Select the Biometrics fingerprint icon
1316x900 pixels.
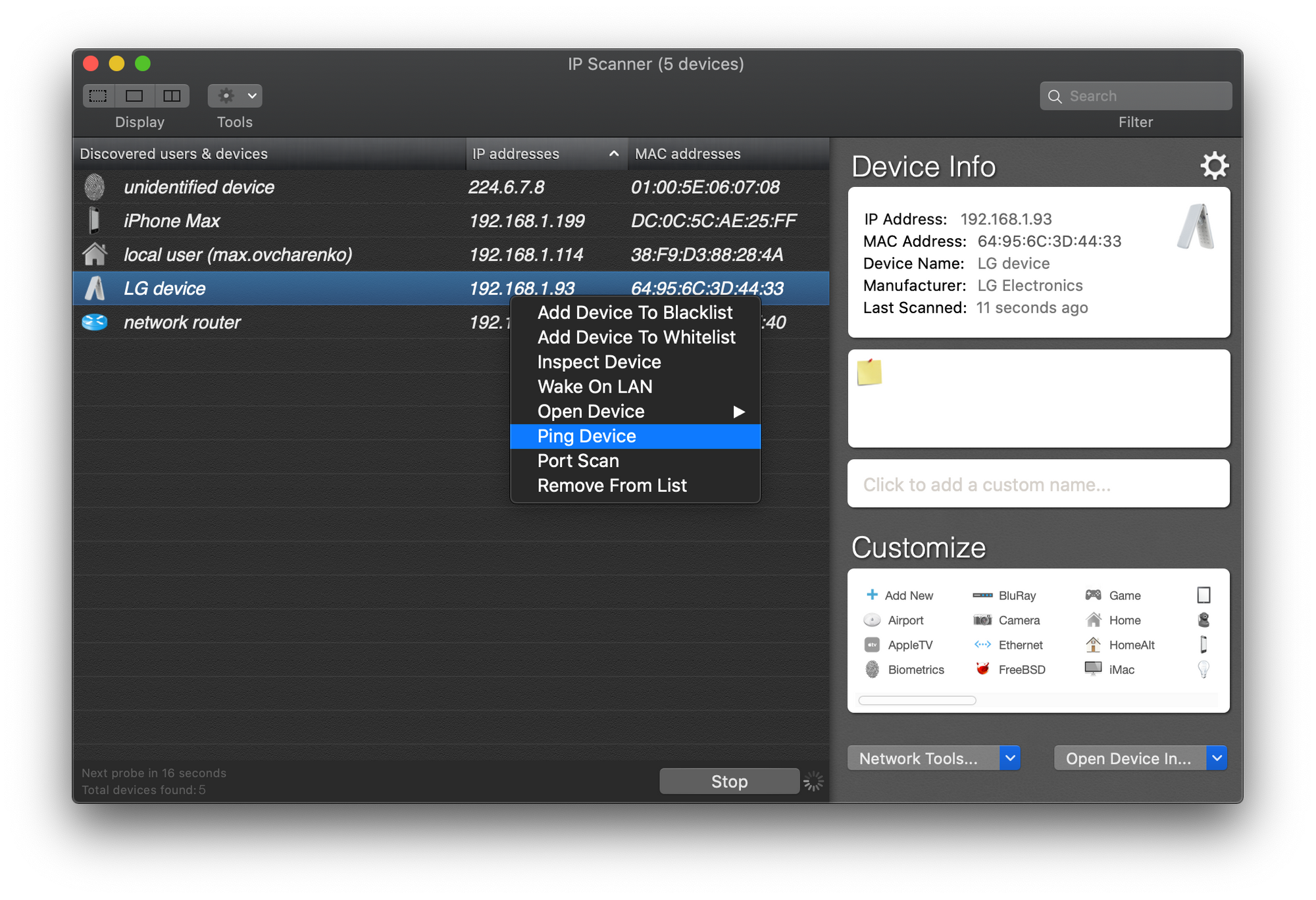[873, 669]
